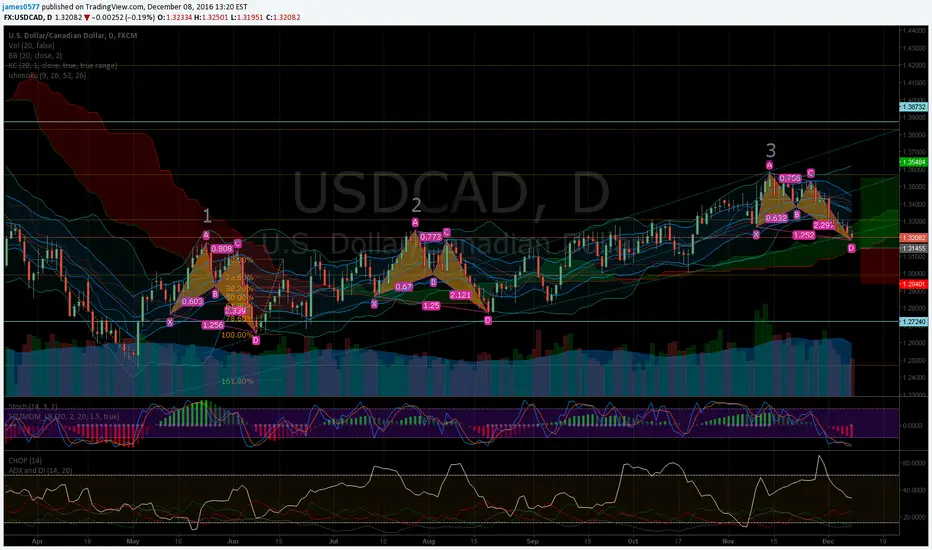
Task: Click the 60.0000 value on ADX scale
Action: coord(915,463)
